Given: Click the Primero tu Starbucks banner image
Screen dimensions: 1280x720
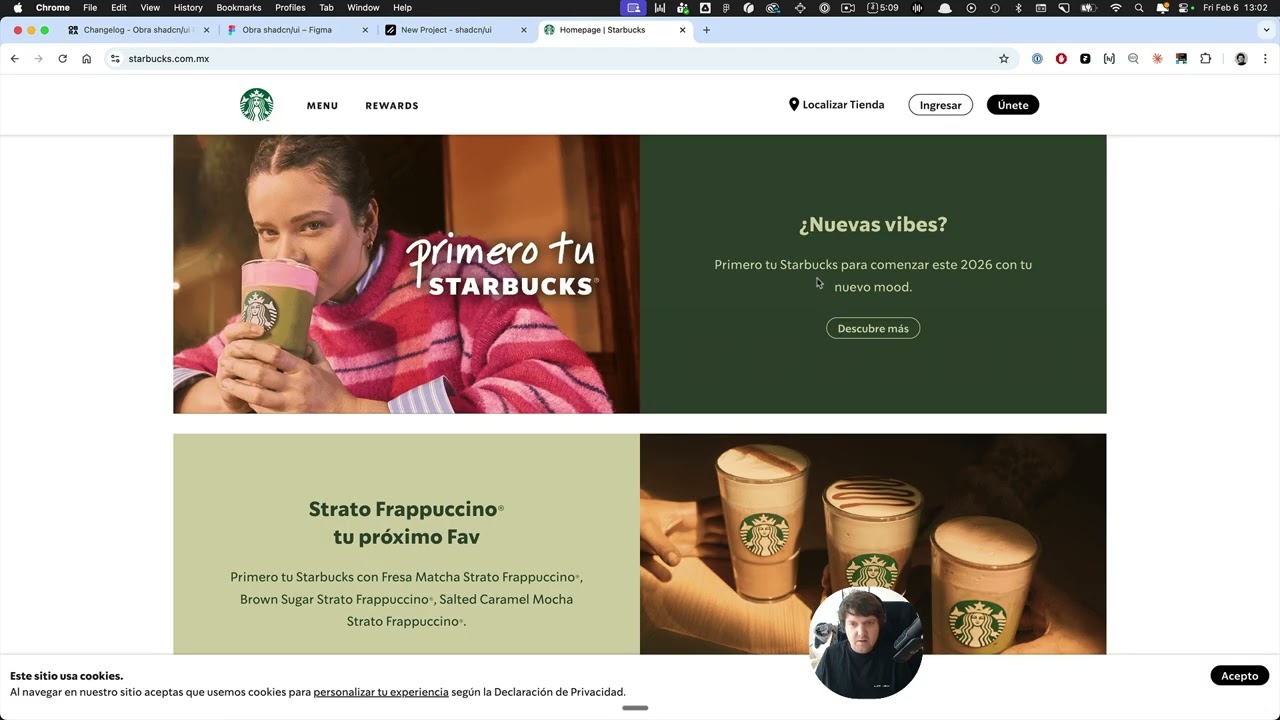Looking at the screenshot, I should (x=406, y=274).
